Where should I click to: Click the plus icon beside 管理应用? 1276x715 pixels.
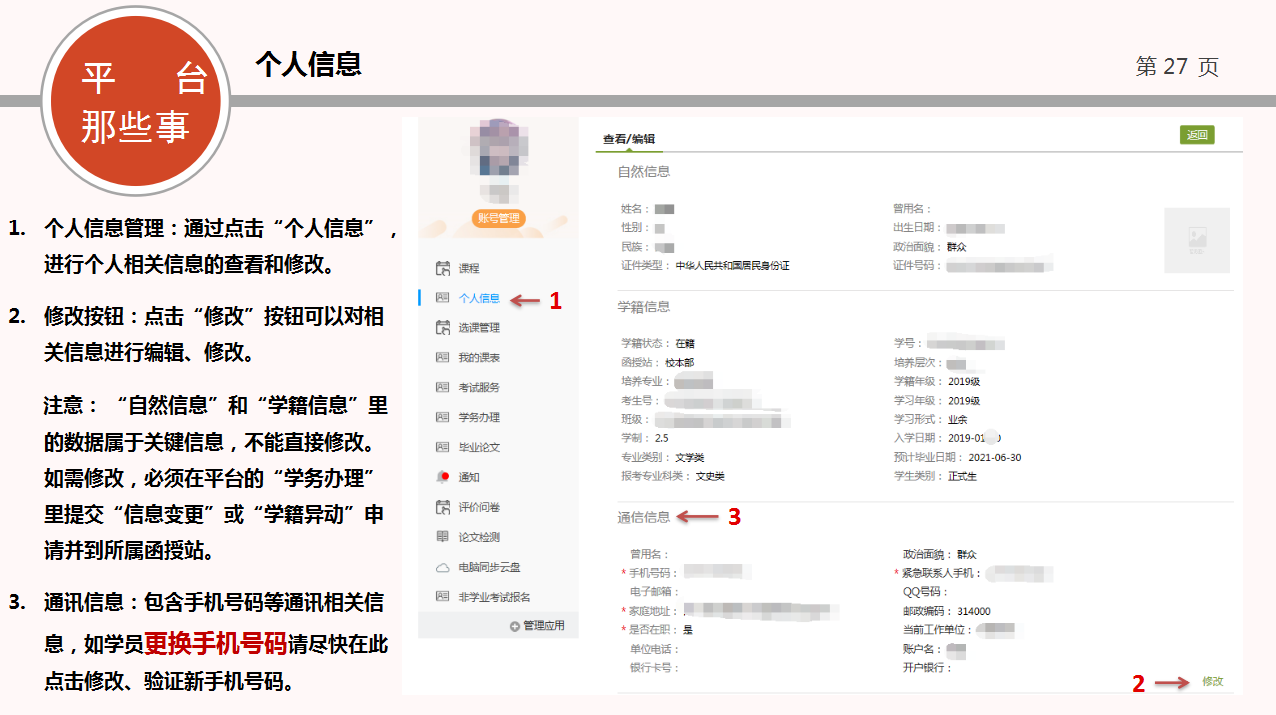(x=515, y=626)
